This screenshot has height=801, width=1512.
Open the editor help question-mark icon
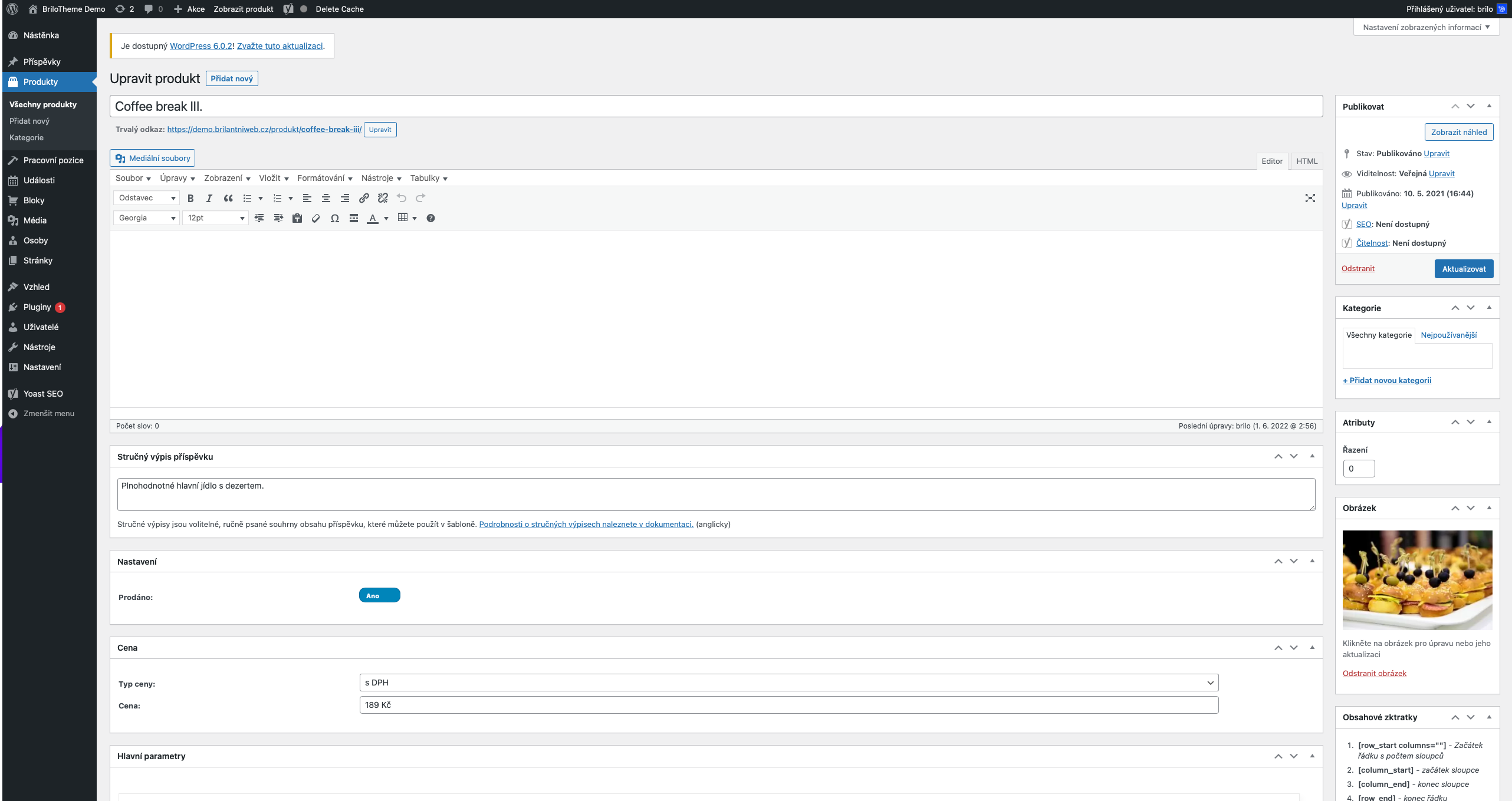(430, 219)
